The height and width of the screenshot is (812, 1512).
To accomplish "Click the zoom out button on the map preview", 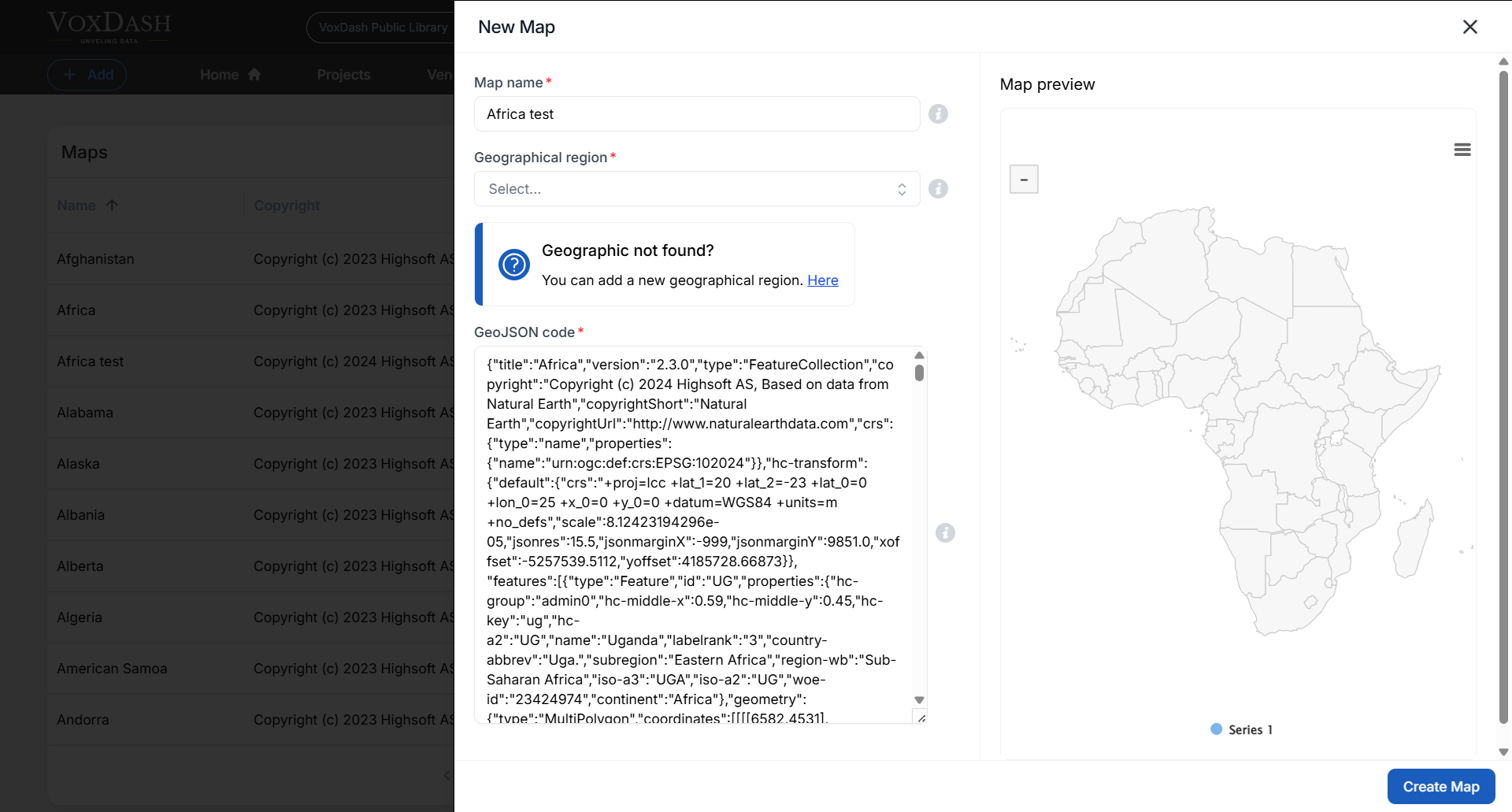I will (x=1024, y=179).
